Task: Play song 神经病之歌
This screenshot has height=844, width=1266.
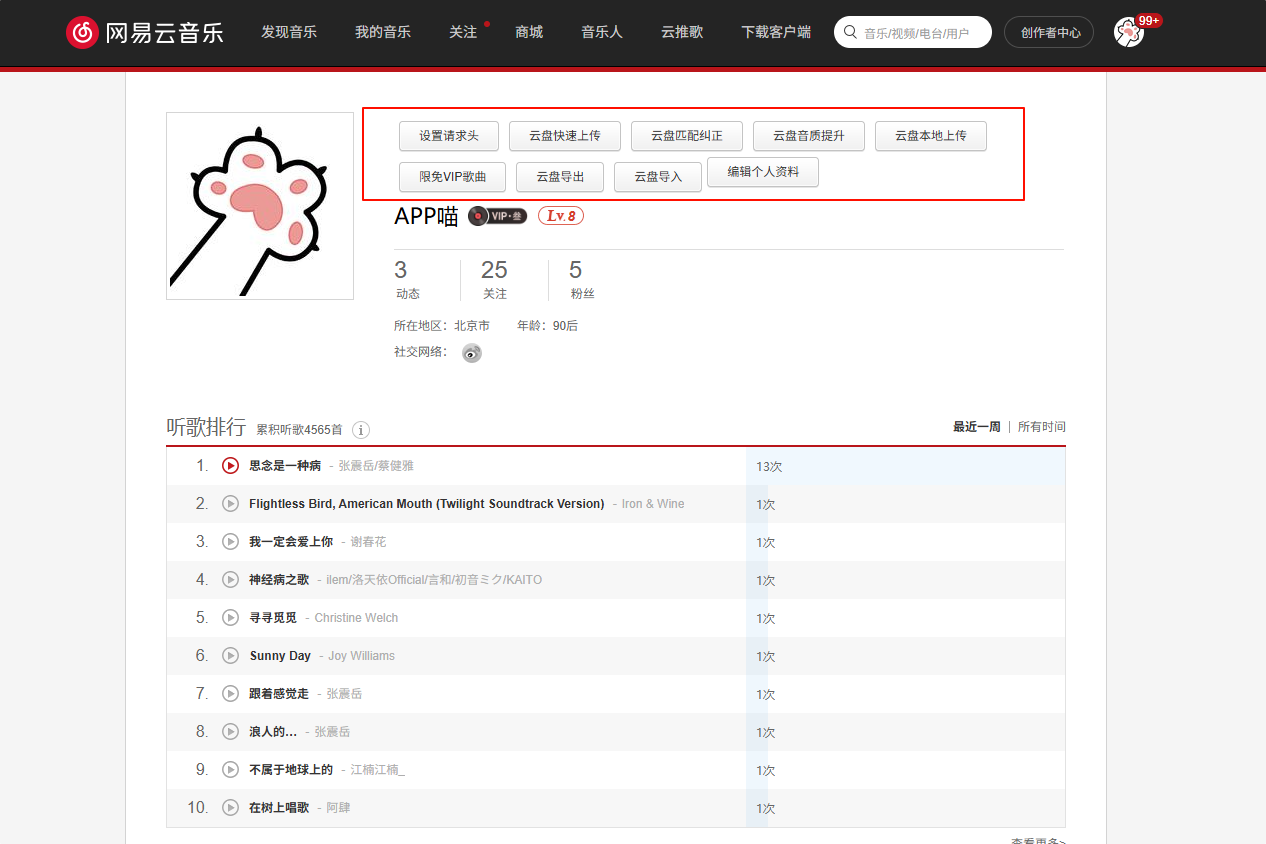Action: [230, 579]
